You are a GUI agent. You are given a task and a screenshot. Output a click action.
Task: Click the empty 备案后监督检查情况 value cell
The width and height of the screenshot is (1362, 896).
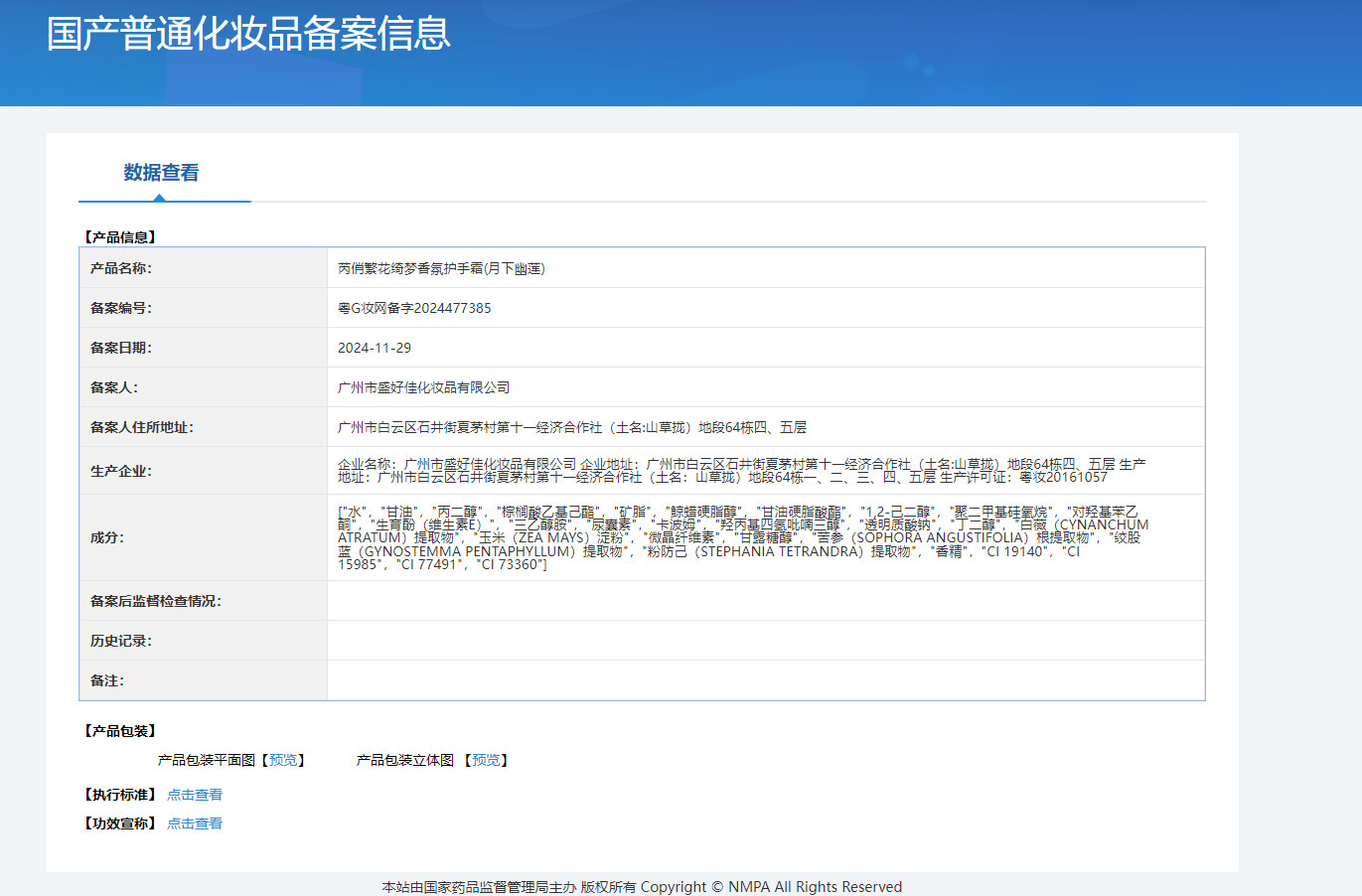[765, 601]
